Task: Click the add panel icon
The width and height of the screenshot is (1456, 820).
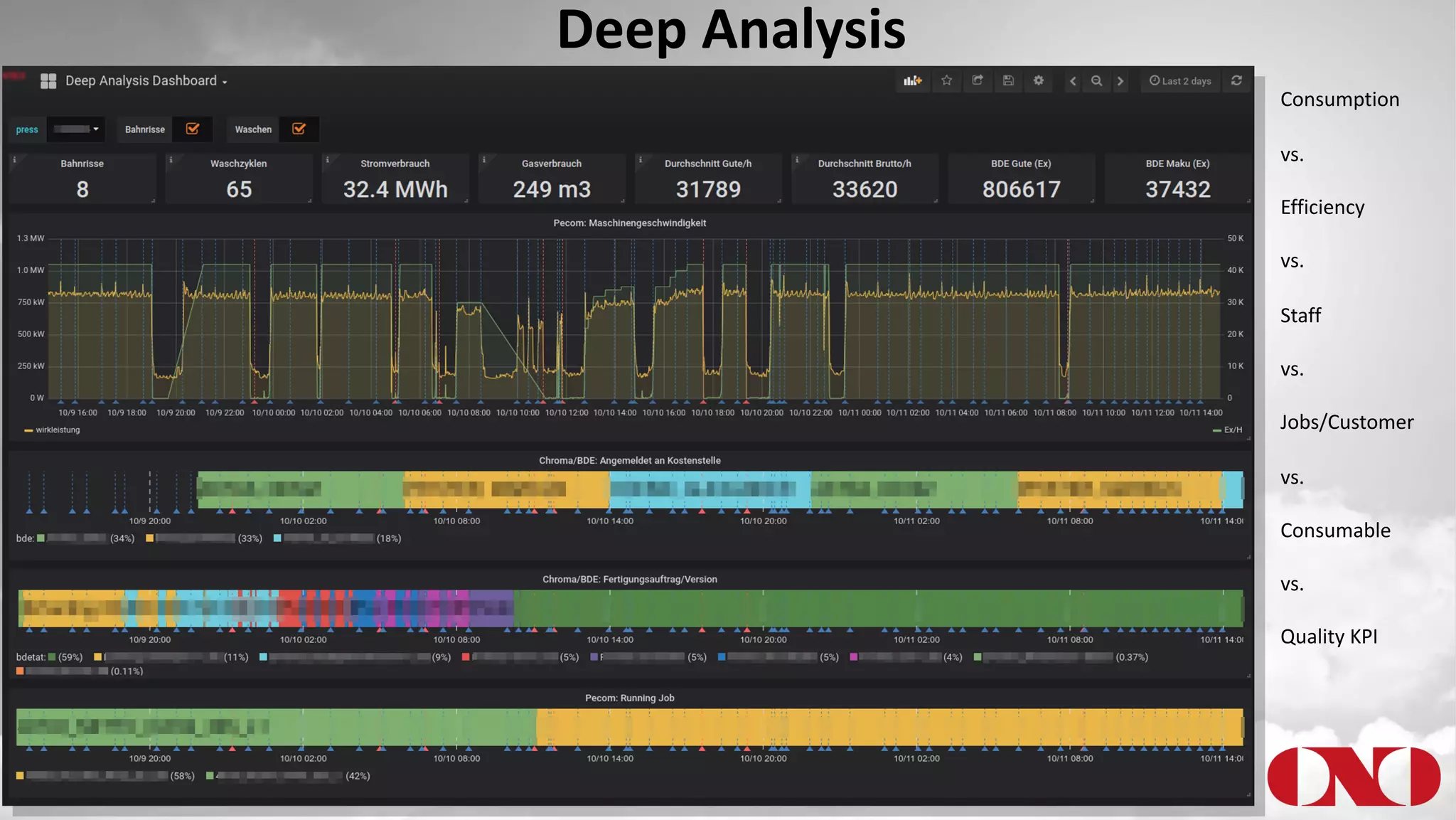Action: (912, 81)
